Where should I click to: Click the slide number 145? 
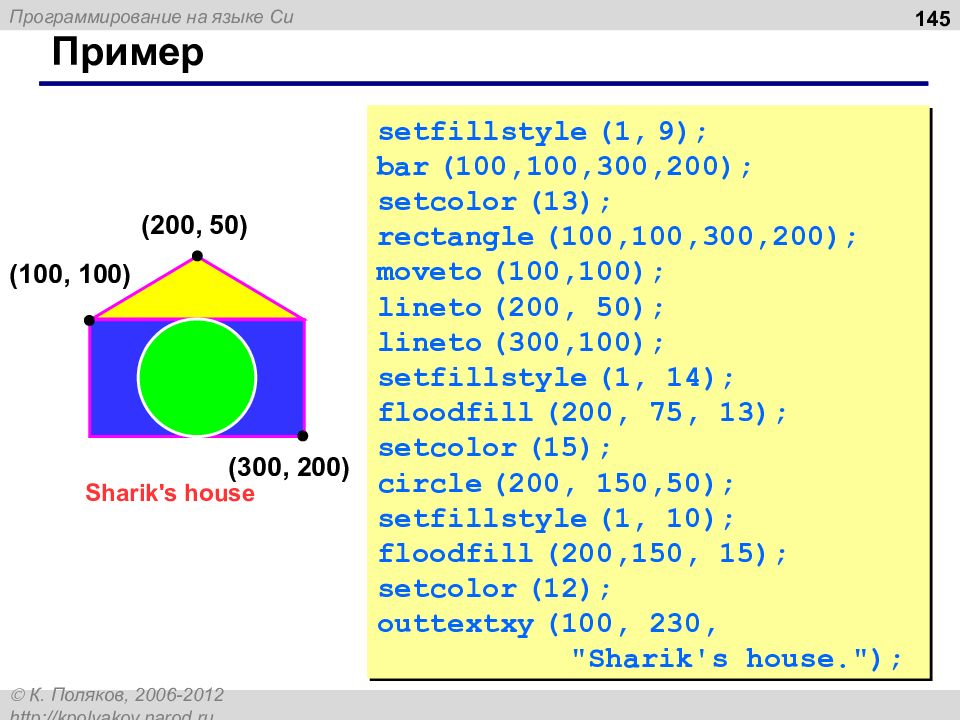932,19
